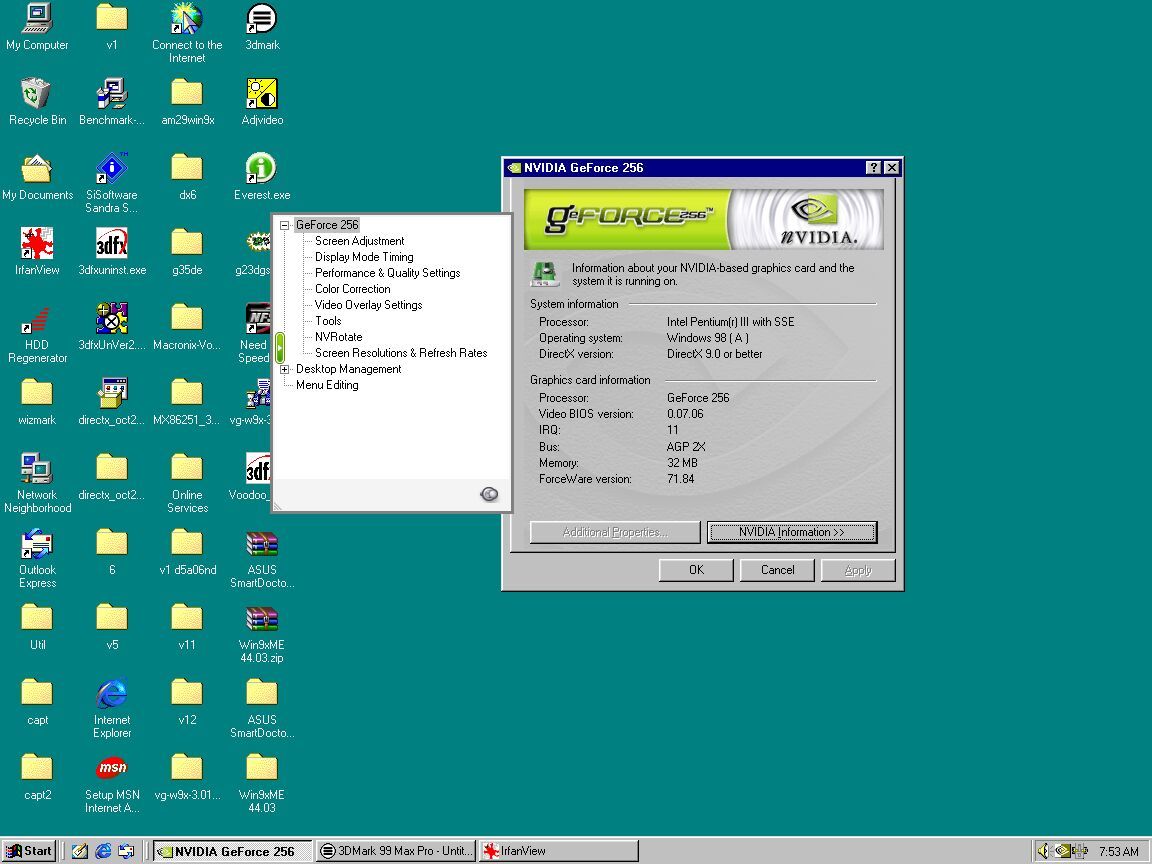1152x864 pixels.
Task: Click the volume speaker tray icon
Action: [x=1043, y=851]
